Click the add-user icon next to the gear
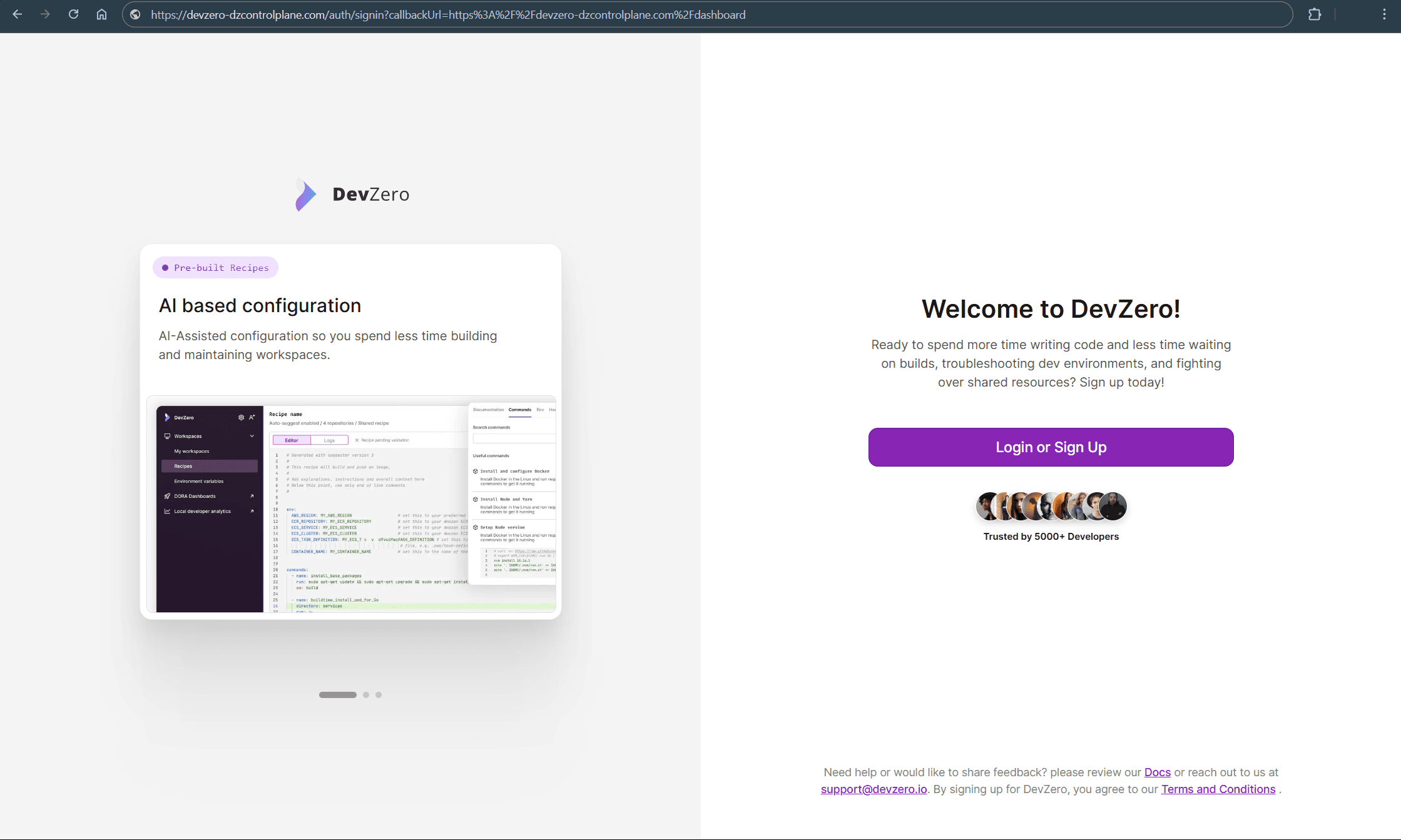 [252, 418]
